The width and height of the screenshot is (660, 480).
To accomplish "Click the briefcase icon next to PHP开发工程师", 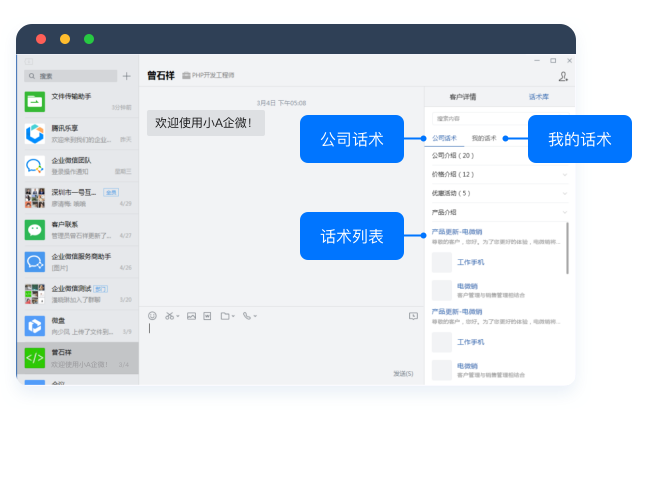I will 186,76.
